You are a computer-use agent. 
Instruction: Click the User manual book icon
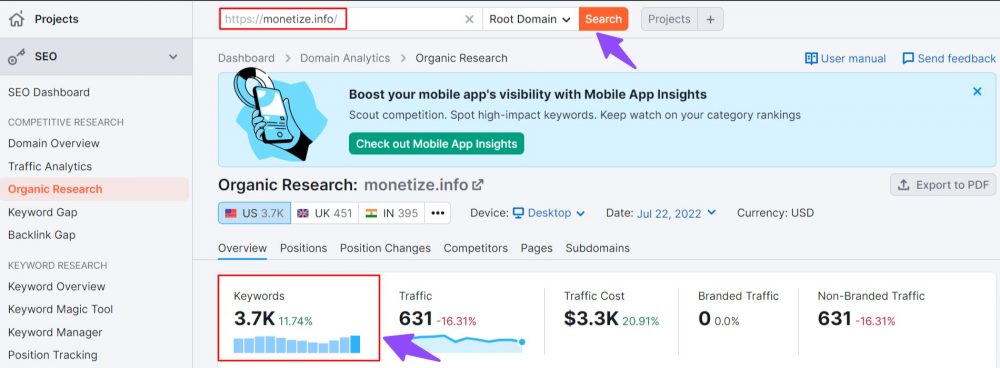coord(811,59)
